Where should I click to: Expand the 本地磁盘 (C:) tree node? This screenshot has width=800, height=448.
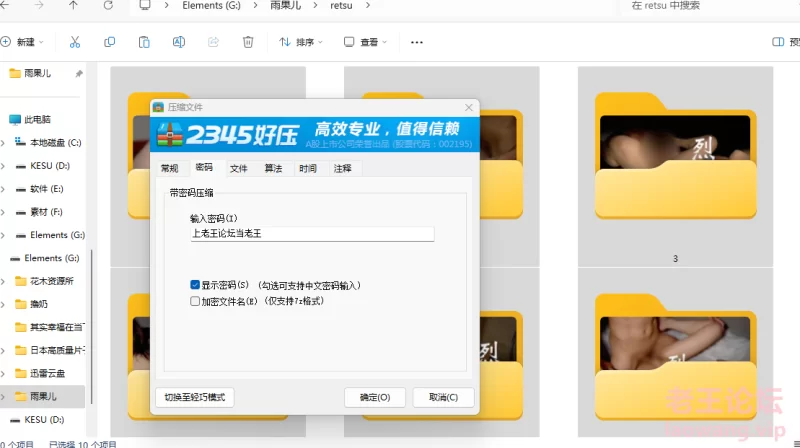tap(4, 142)
